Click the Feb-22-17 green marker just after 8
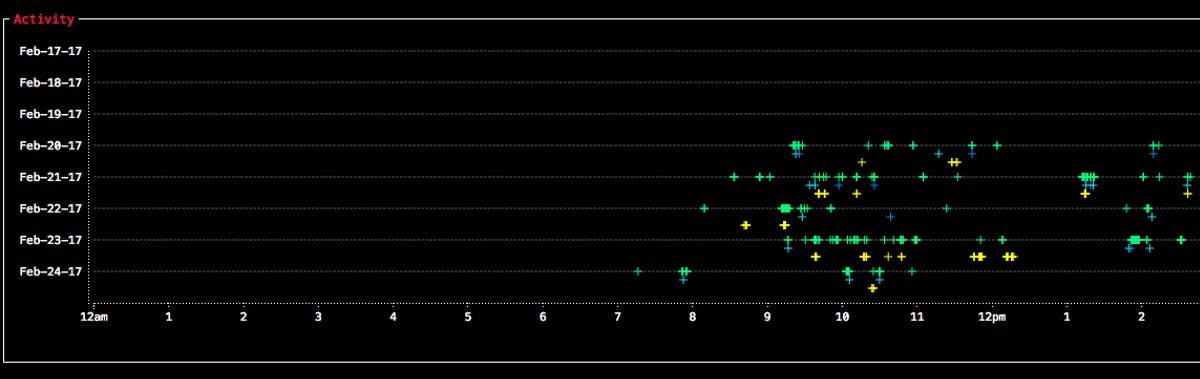Screen dimensions: 1200x379 tap(704, 208)
